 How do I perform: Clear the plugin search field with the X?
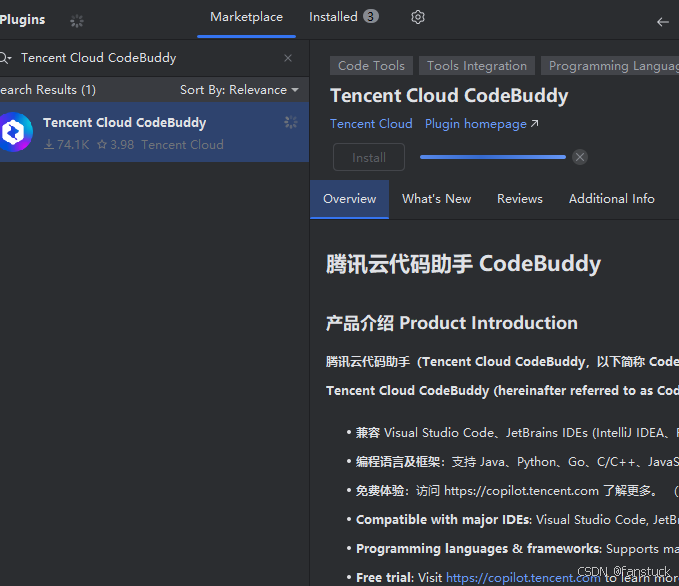[288, 58]
